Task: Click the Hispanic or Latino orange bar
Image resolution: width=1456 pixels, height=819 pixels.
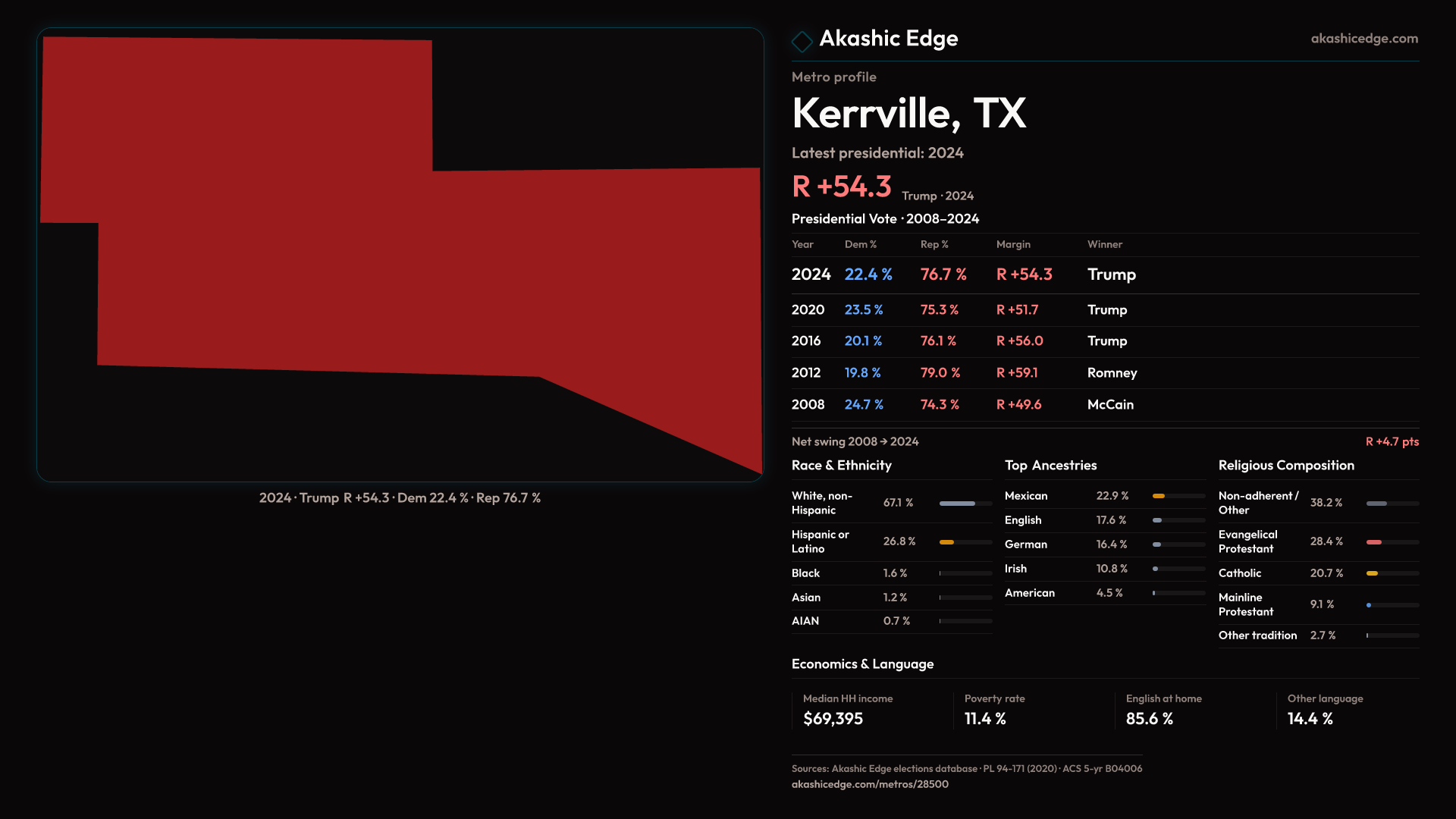Action: (947, 542)
